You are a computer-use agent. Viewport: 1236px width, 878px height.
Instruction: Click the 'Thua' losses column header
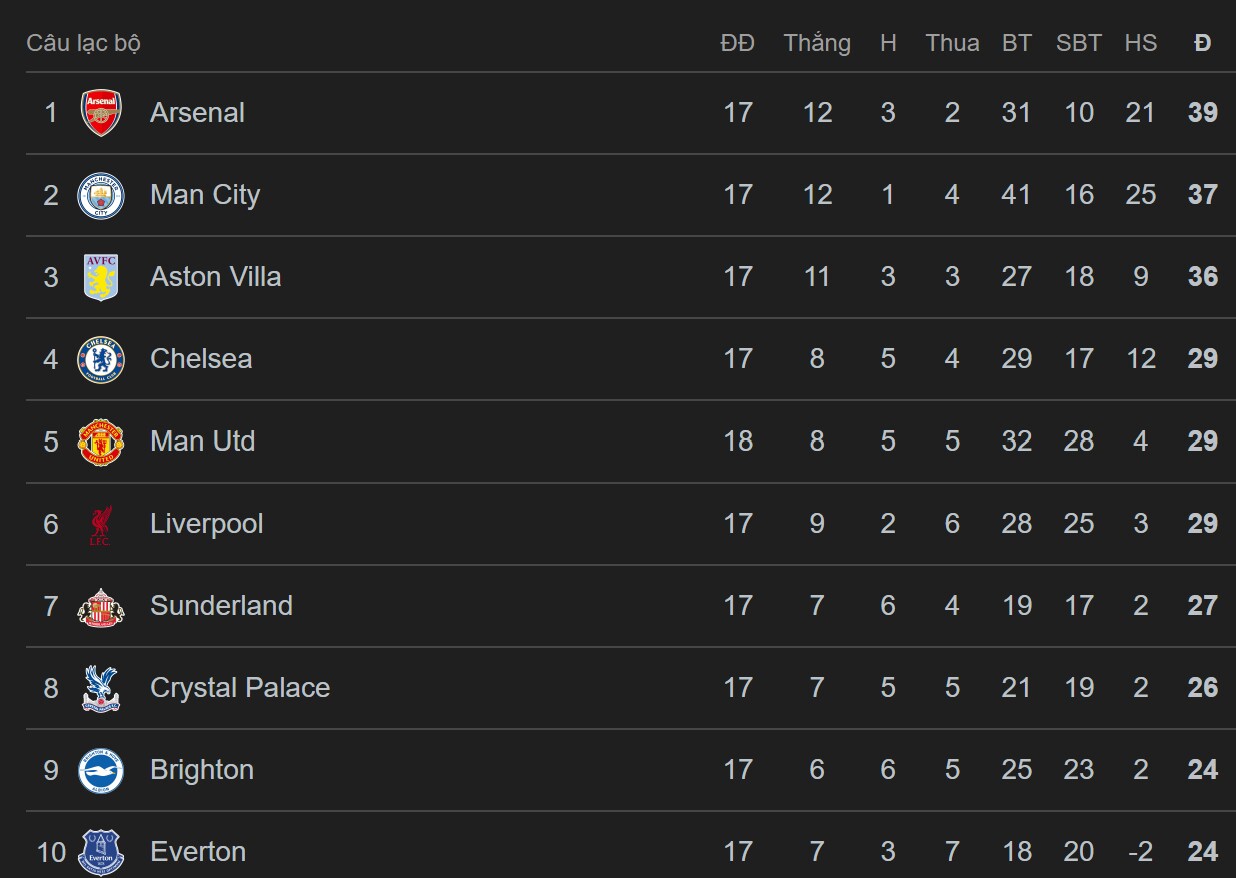click(x=952, y=43)
